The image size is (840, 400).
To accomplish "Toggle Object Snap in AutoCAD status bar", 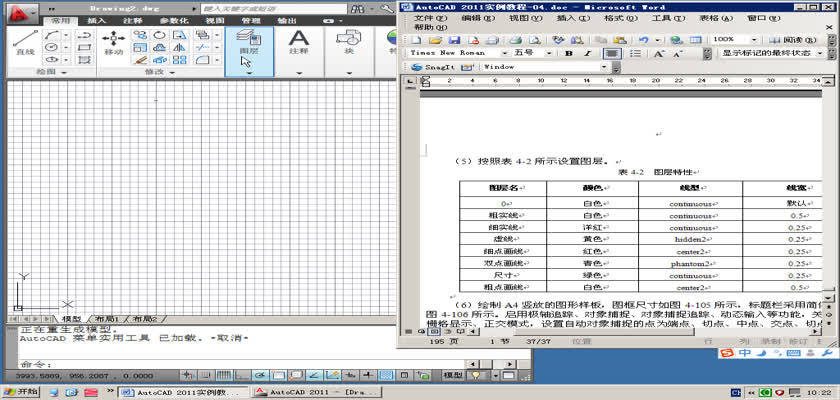I will pos(279,375).
